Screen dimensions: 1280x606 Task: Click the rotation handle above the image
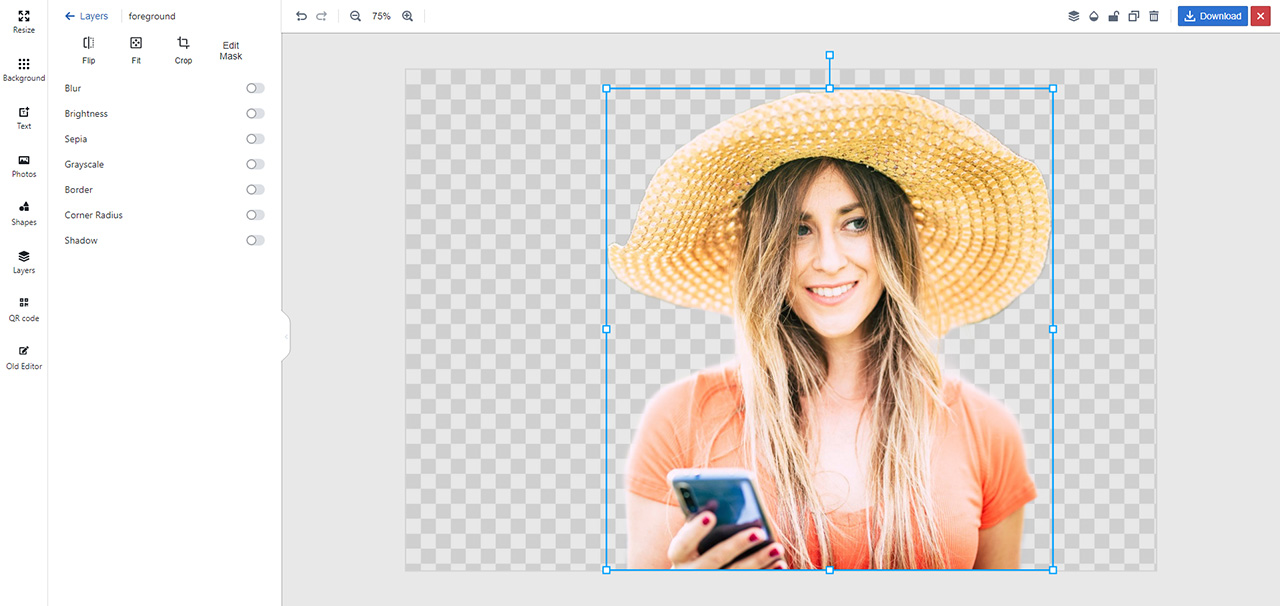pyautogui.click(x=829, y=55)
